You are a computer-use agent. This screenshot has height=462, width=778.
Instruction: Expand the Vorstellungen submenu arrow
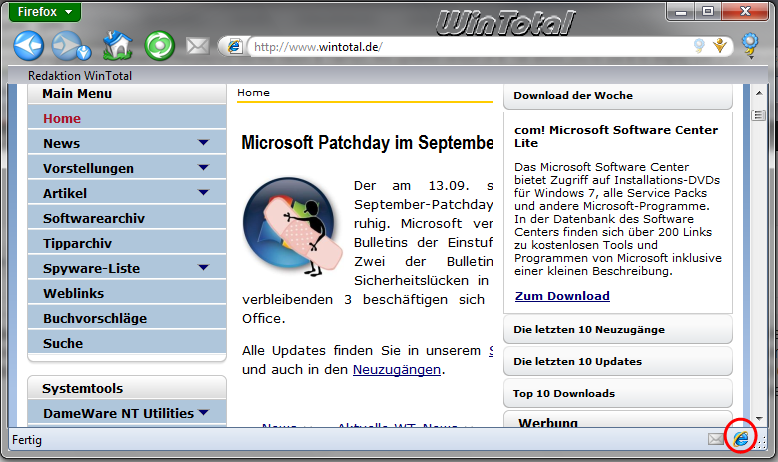click(203, 167)
